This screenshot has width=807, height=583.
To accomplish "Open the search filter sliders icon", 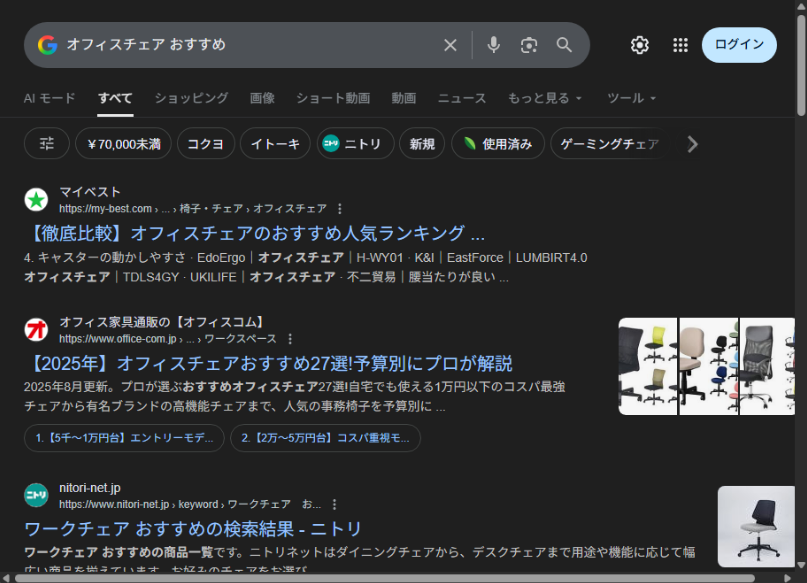I will 47,144.
